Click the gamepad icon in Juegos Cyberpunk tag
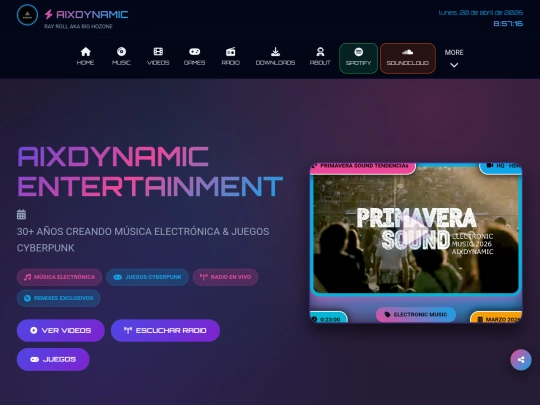The width and height of the screenshot is (540, 405). tap(118, 277)
